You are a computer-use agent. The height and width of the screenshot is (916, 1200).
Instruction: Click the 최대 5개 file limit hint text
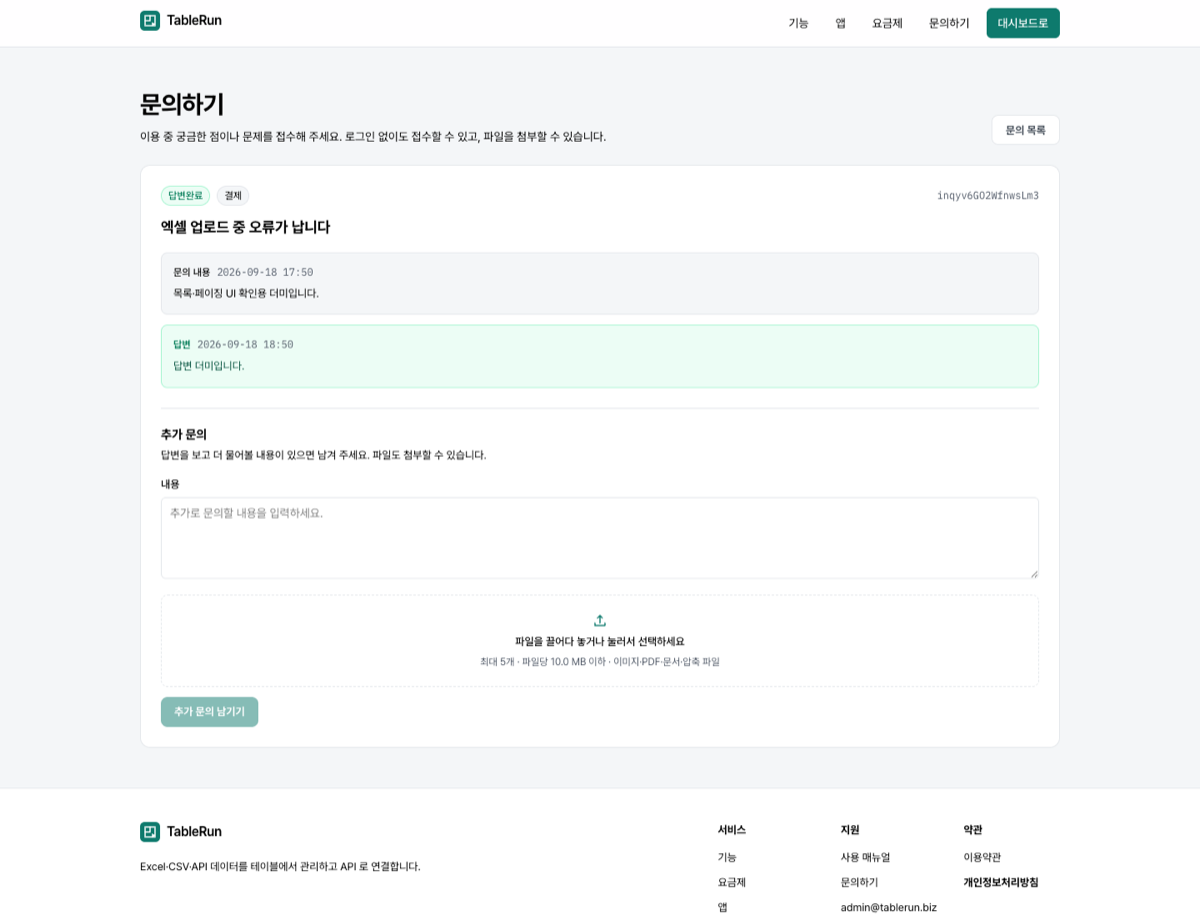point(600,661)
